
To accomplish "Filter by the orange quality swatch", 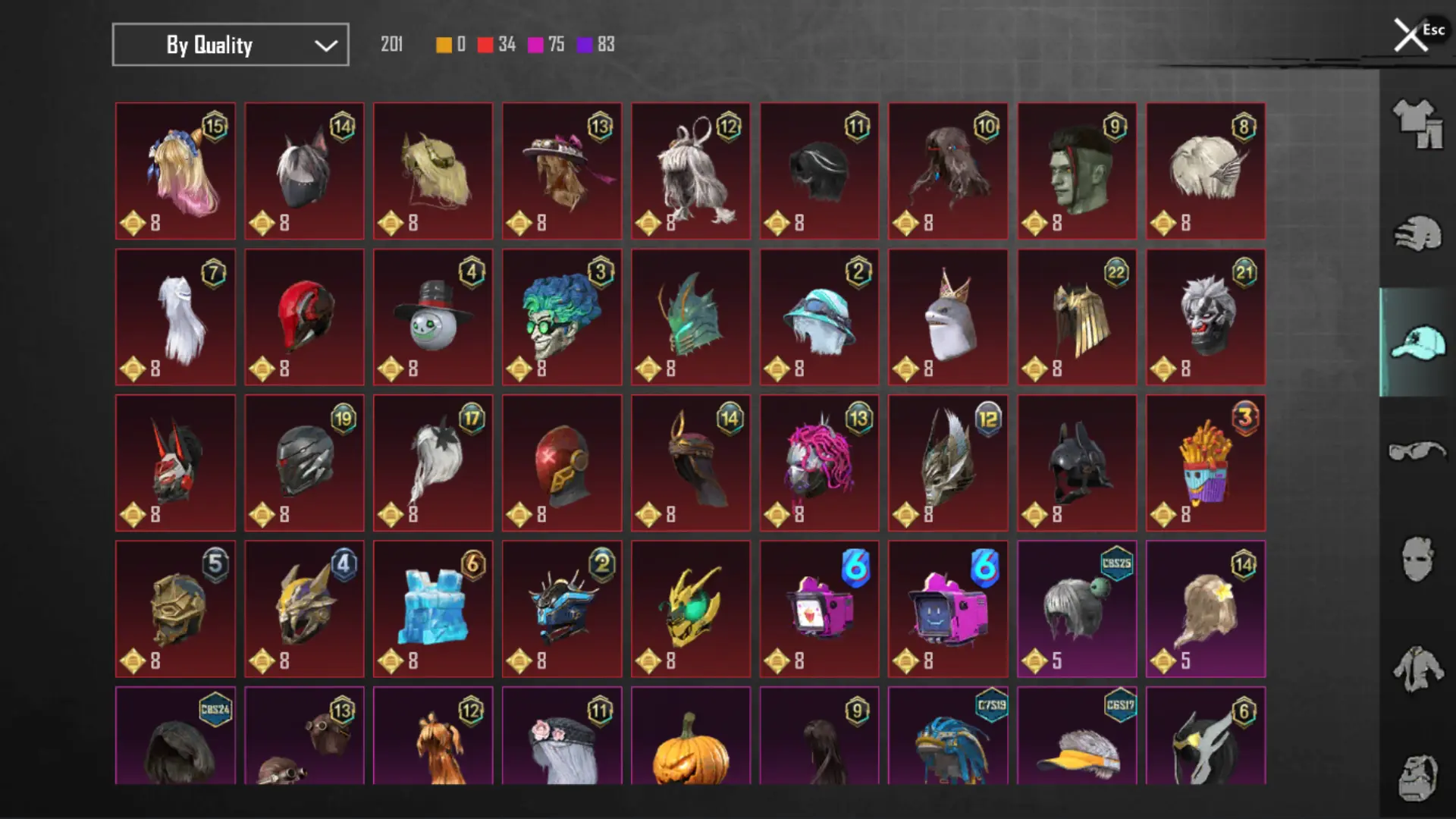I will point(450,45).
